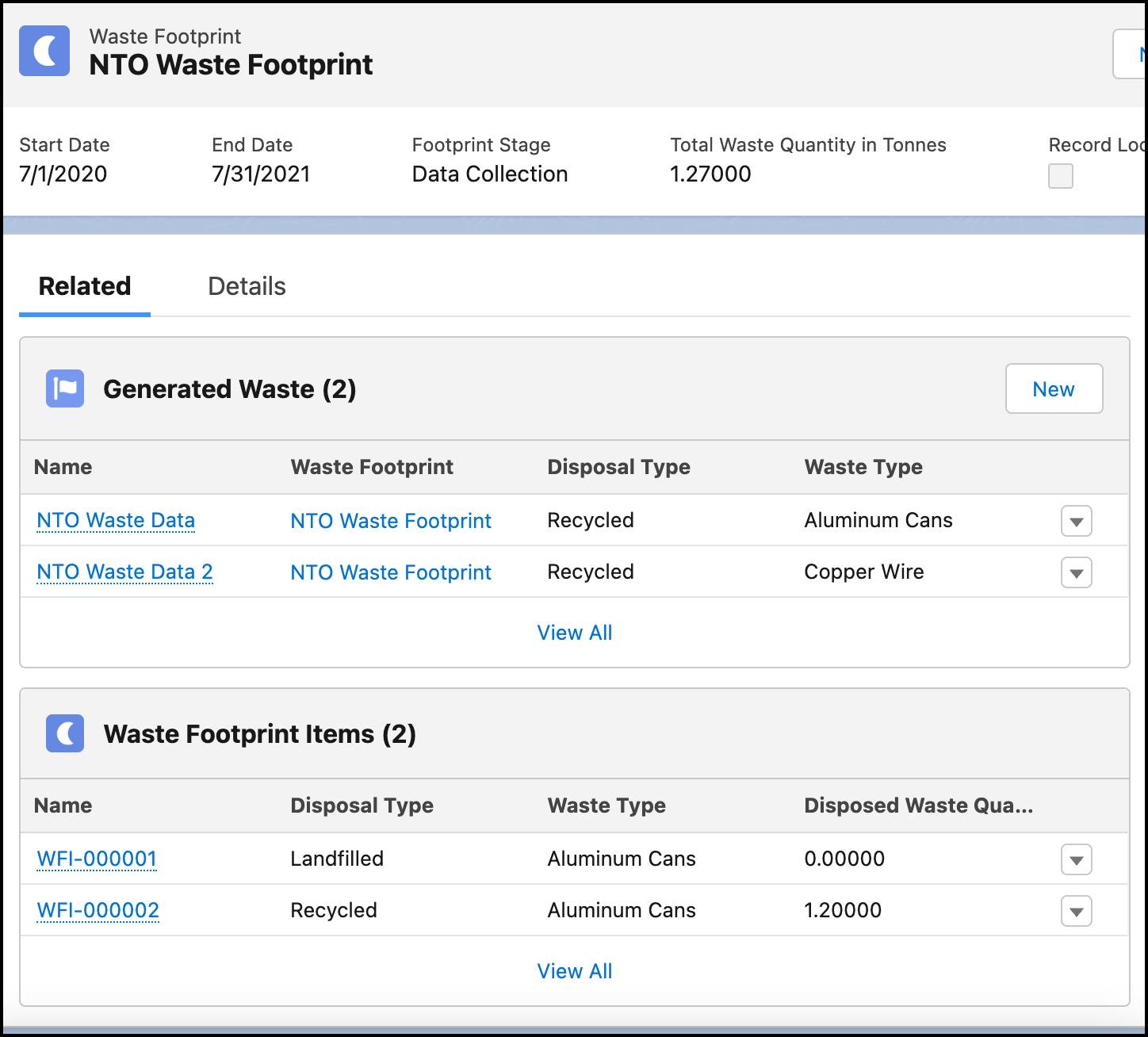
Task: Toggle the Record Locked checkbox
Action: pos(1060,176)
